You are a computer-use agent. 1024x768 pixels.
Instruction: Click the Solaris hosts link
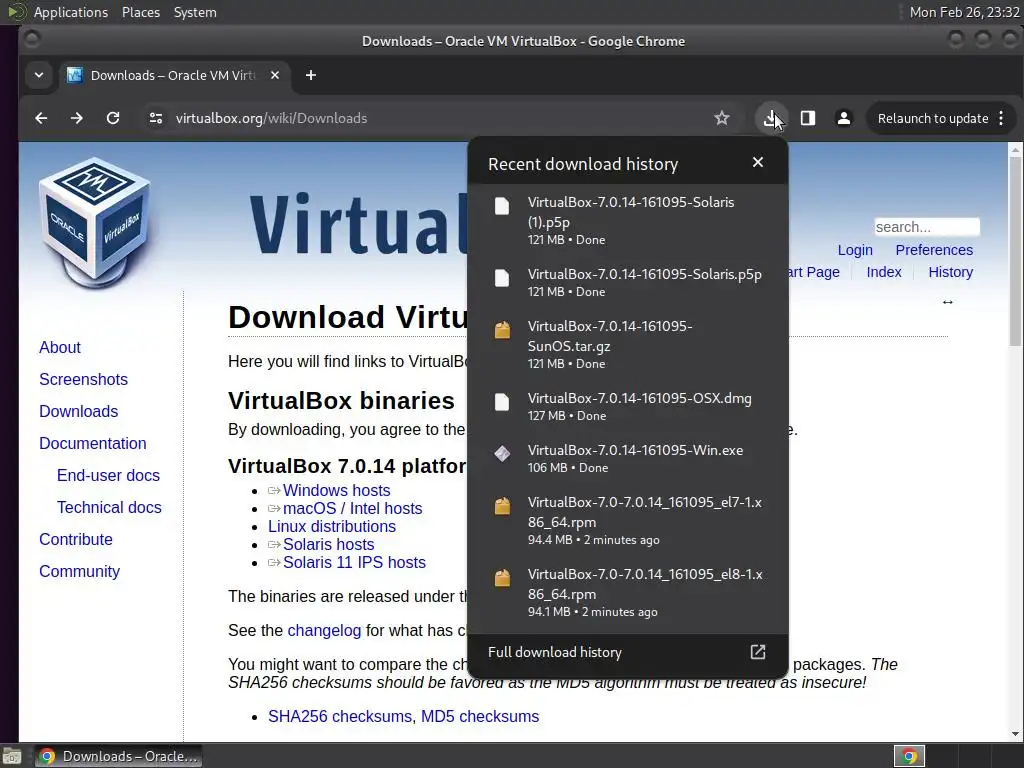(x=328, y=545)
